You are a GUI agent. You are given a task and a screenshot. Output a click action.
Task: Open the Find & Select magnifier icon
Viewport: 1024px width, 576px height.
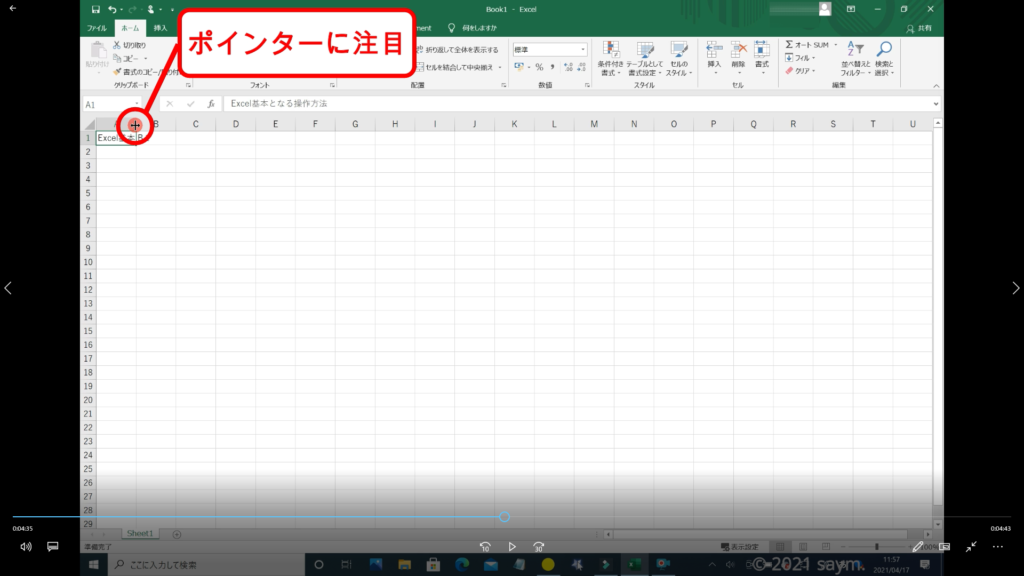(884, 50)
